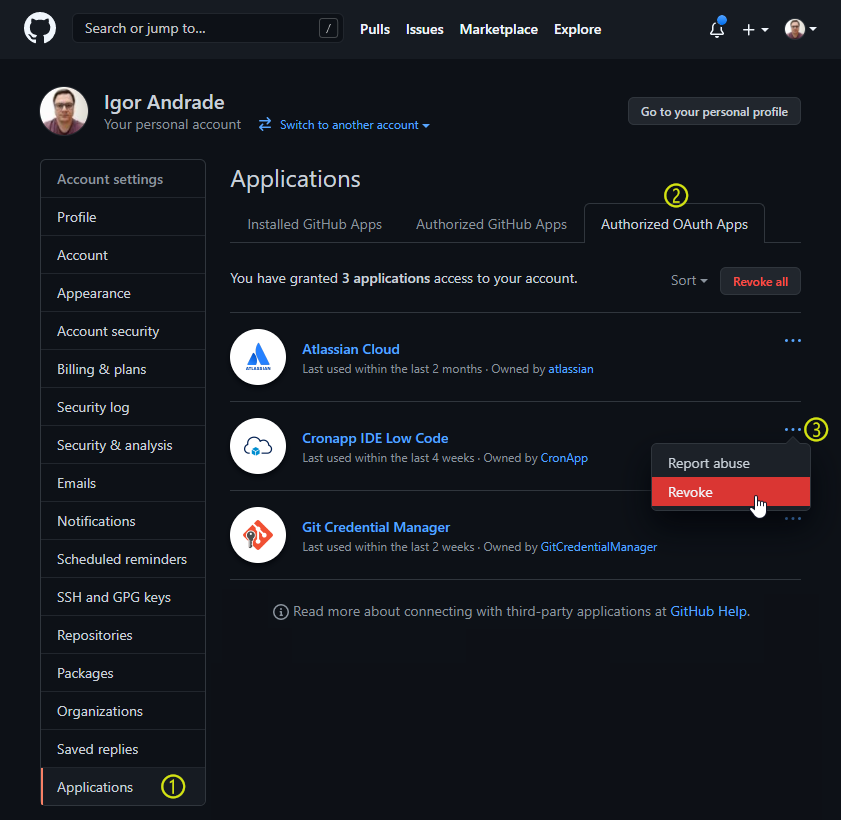This screenshot has width=841, height=820.
Task: Go to Pulls in the top navigation
Action: [x=375, y=29]
